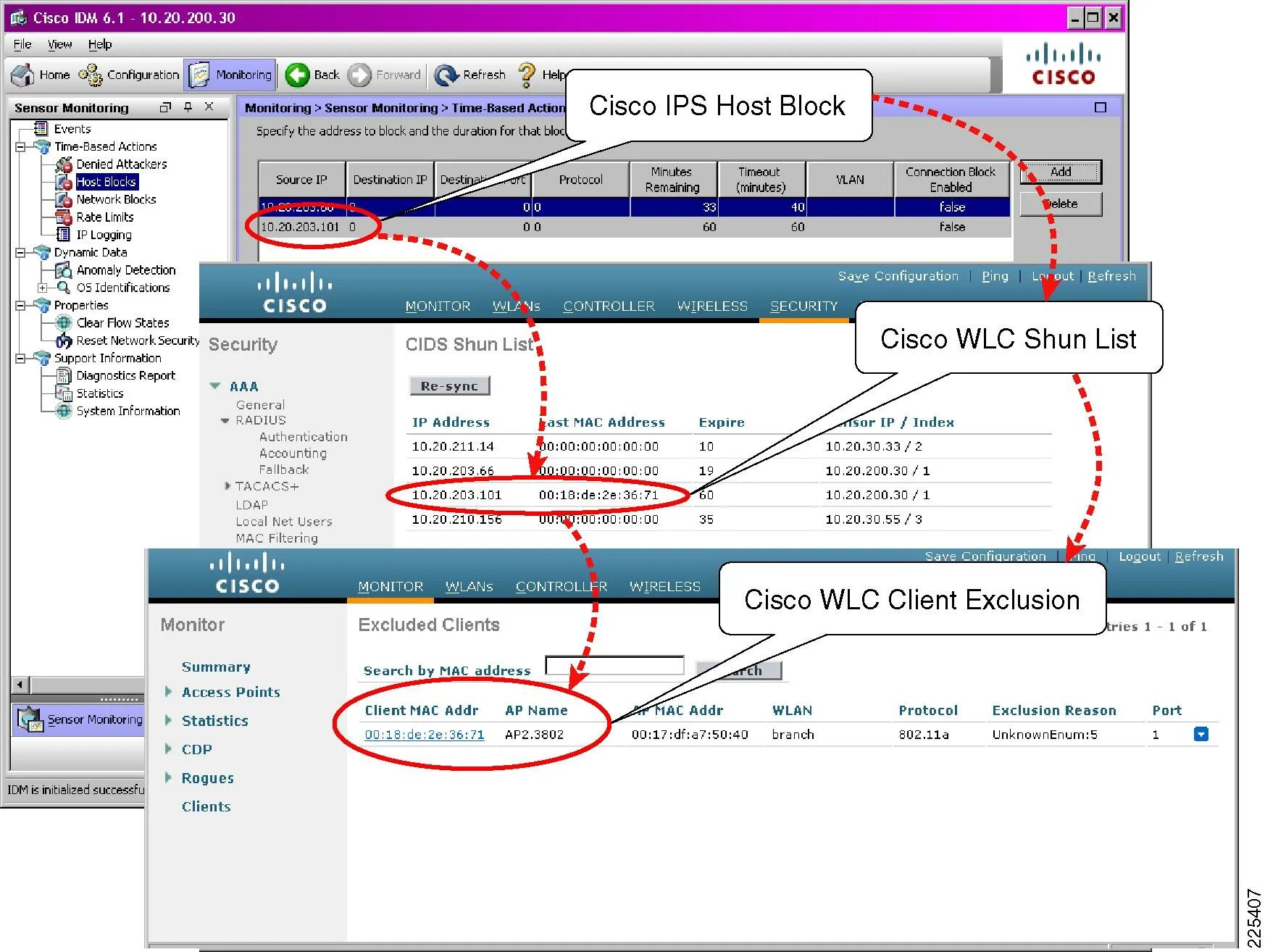Open the Help menu in the menu bar

point(100,44)
